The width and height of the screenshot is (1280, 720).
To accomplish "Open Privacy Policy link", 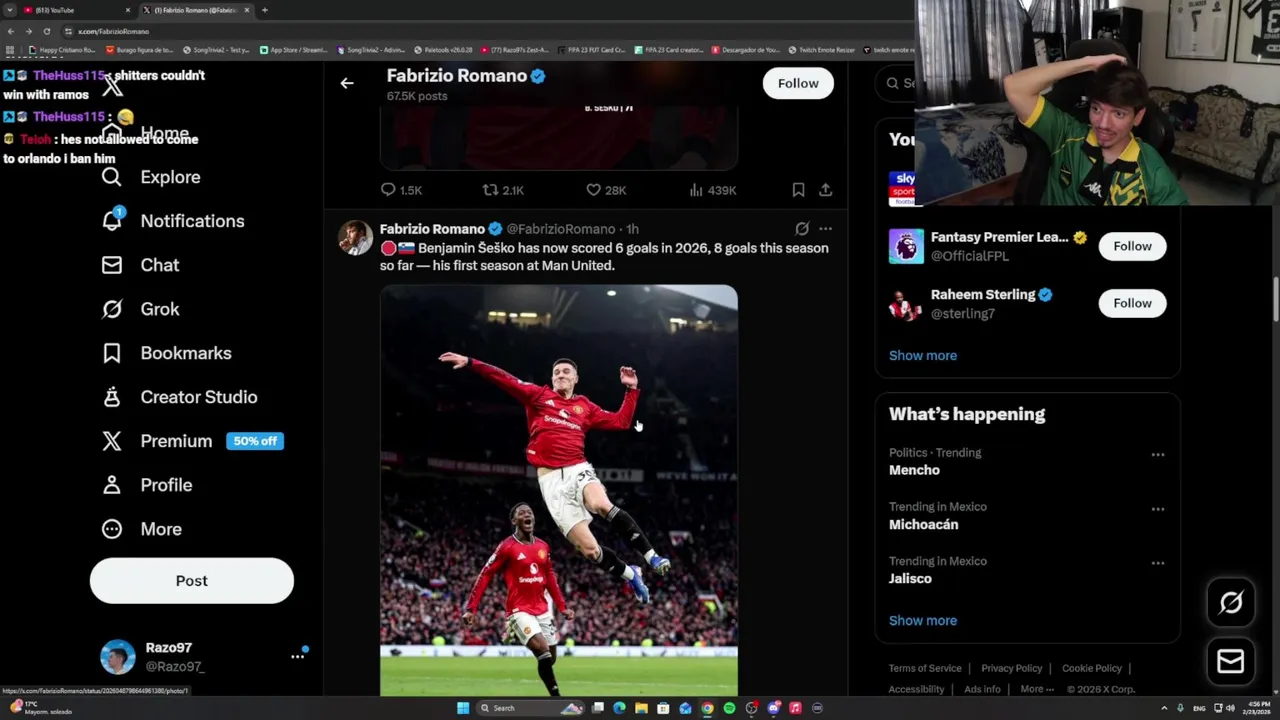I will click(1011, 668).
